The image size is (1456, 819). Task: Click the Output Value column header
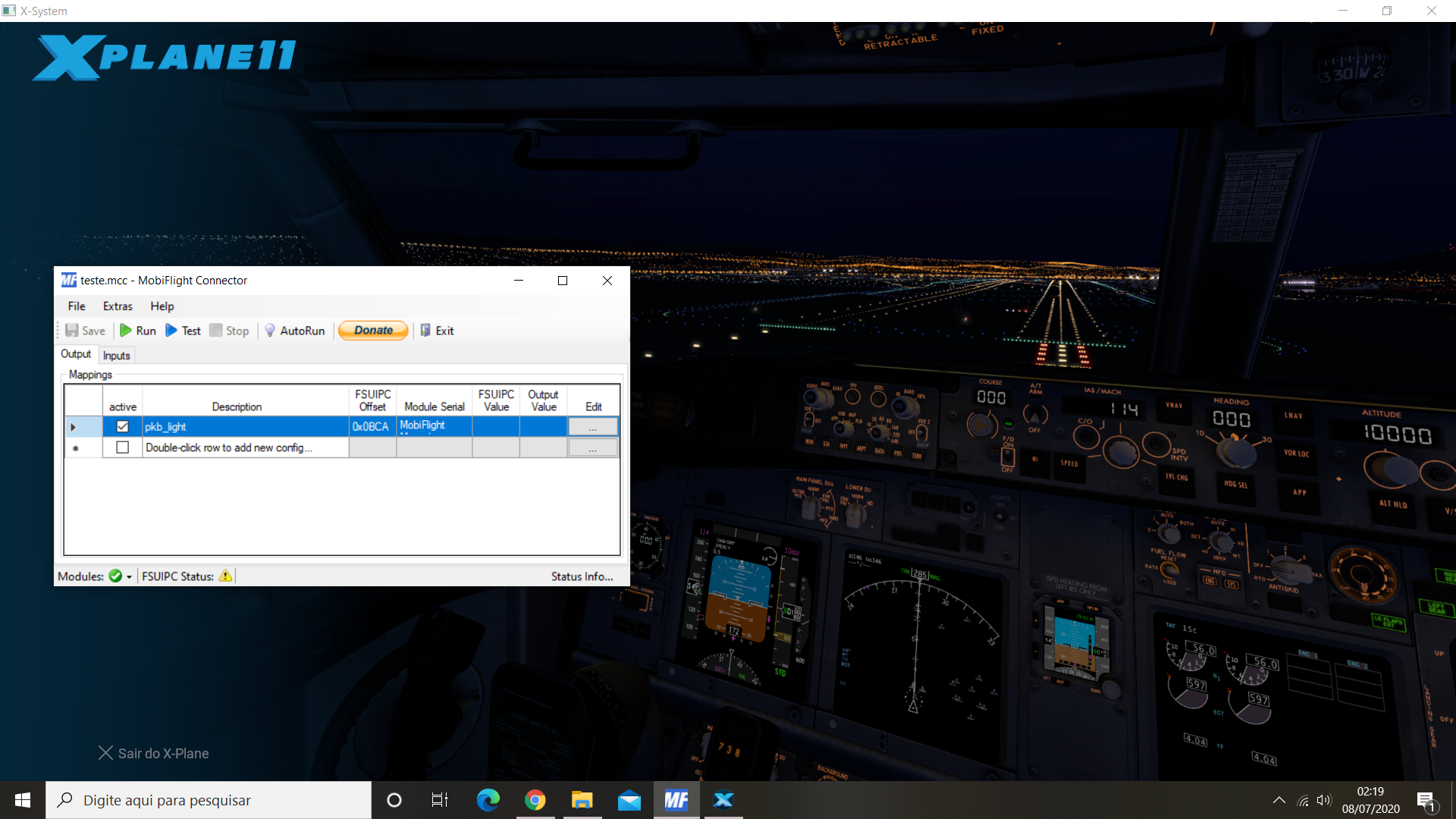(x=543, y=400)
